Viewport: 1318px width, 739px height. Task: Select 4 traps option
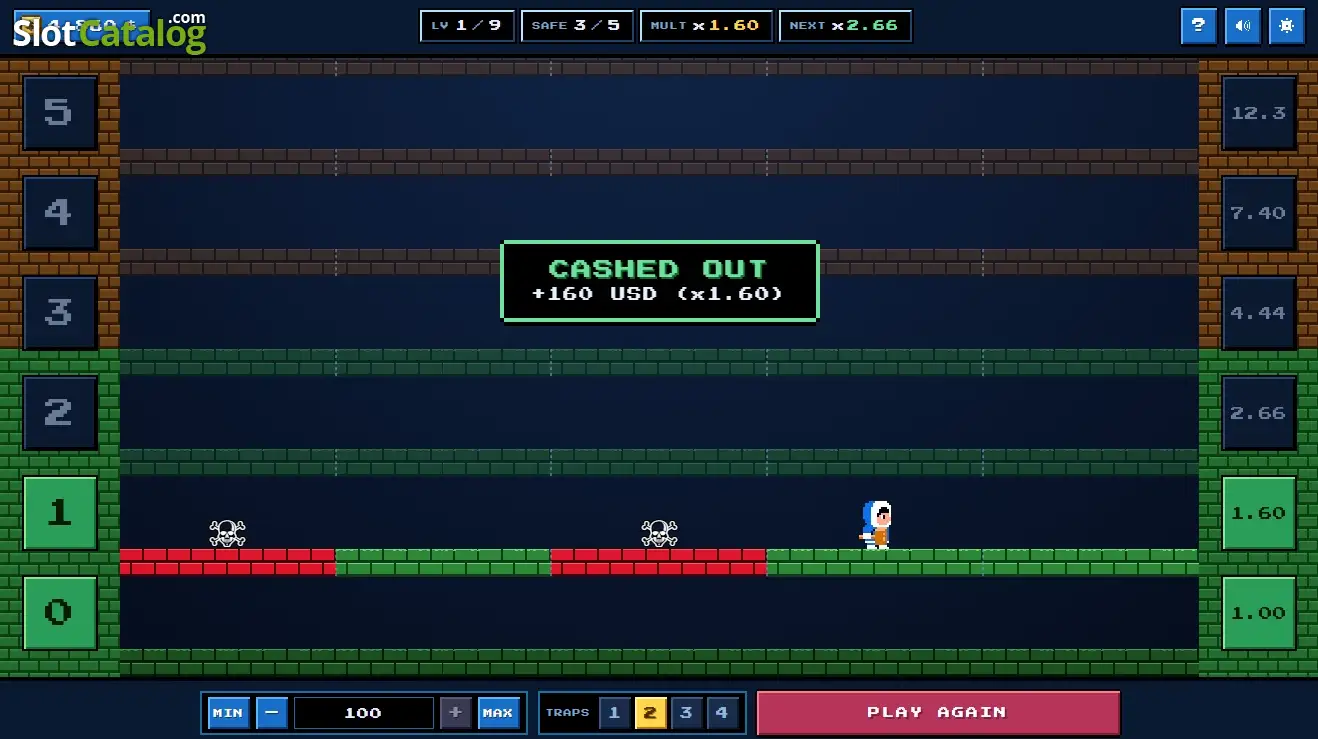click(722, 713)
